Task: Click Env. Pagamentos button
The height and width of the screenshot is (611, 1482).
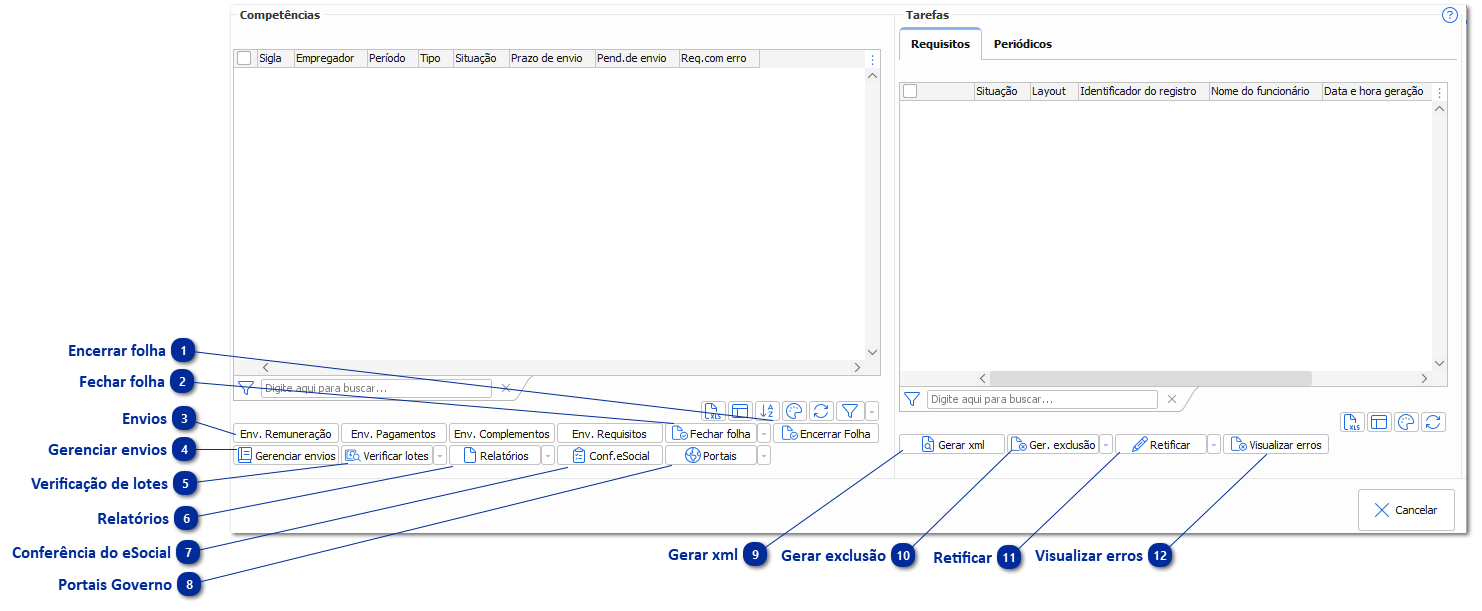Action: [x=393, y=434]
